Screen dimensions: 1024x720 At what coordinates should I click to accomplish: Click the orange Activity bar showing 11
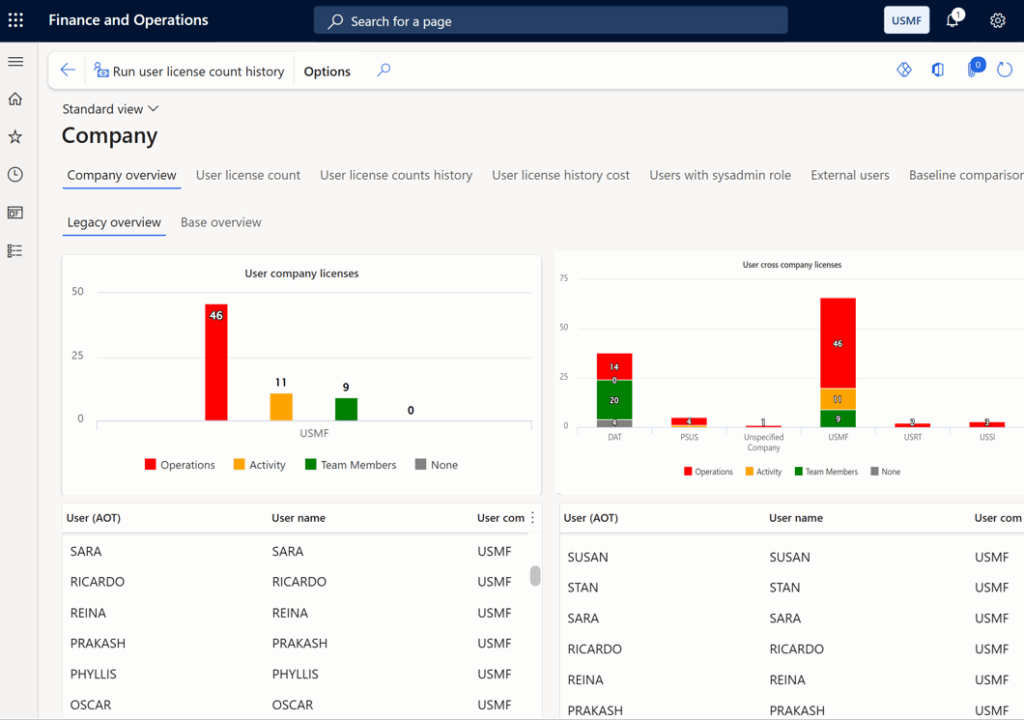coord(281,406)
